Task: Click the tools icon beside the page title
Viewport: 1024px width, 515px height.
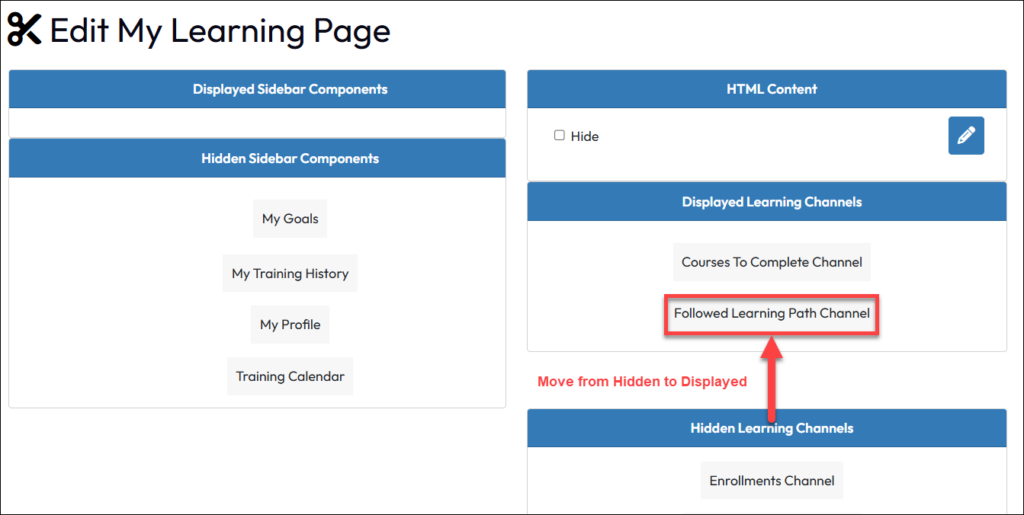Action: click(25, 31)
